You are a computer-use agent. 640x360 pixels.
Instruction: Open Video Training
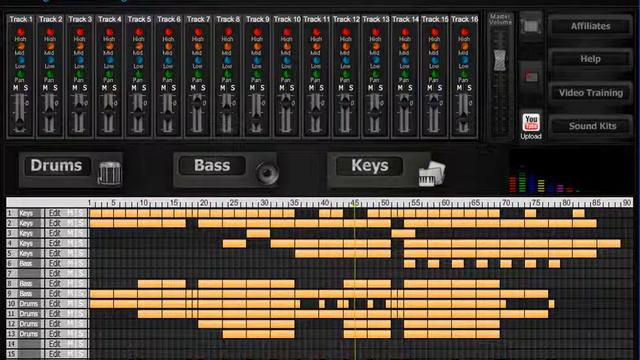[590, 93]
